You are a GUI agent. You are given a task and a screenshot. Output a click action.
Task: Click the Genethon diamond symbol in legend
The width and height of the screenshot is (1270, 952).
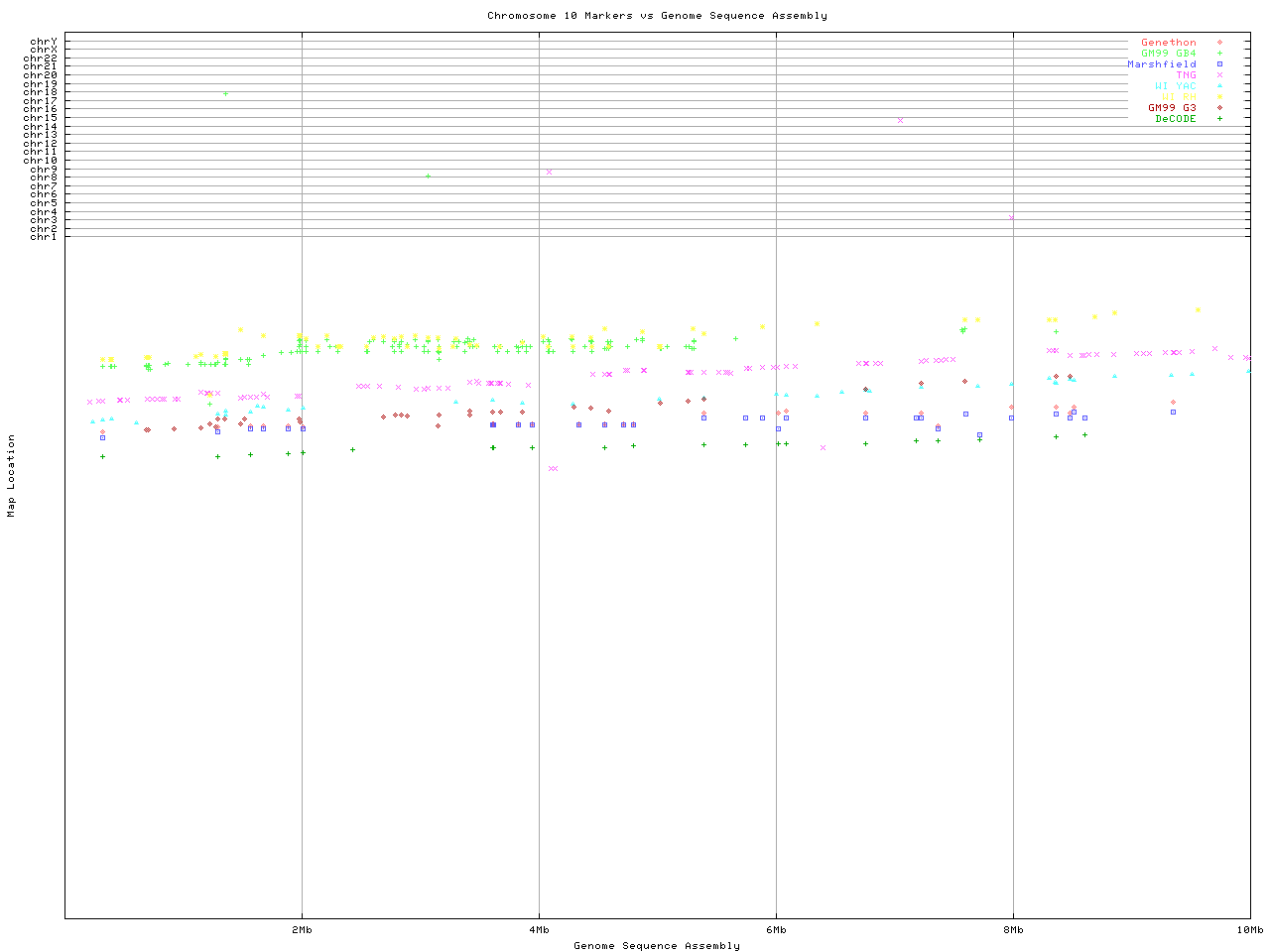pos(1219,43)
